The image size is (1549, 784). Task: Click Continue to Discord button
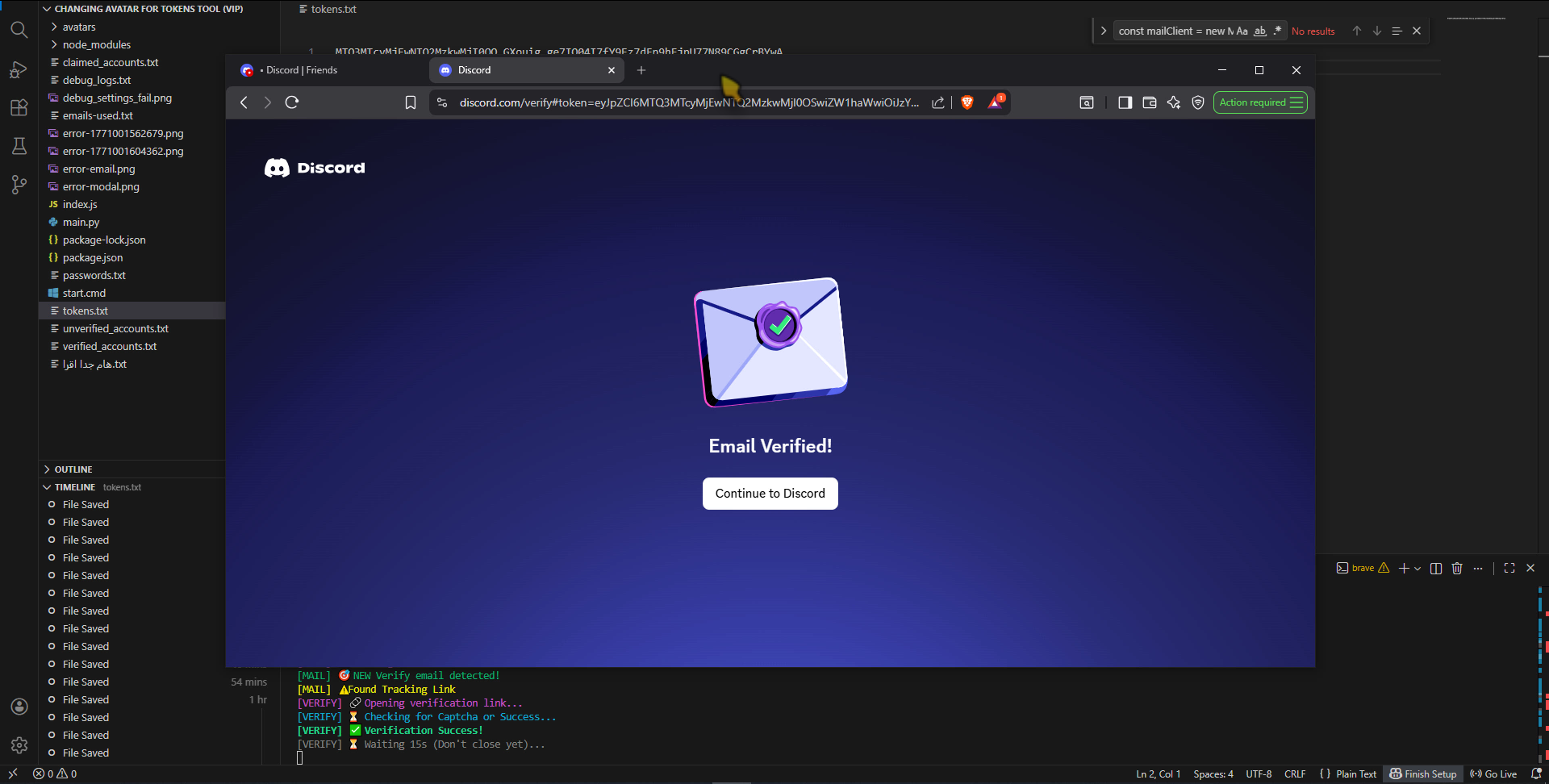(x=770, y=494)
